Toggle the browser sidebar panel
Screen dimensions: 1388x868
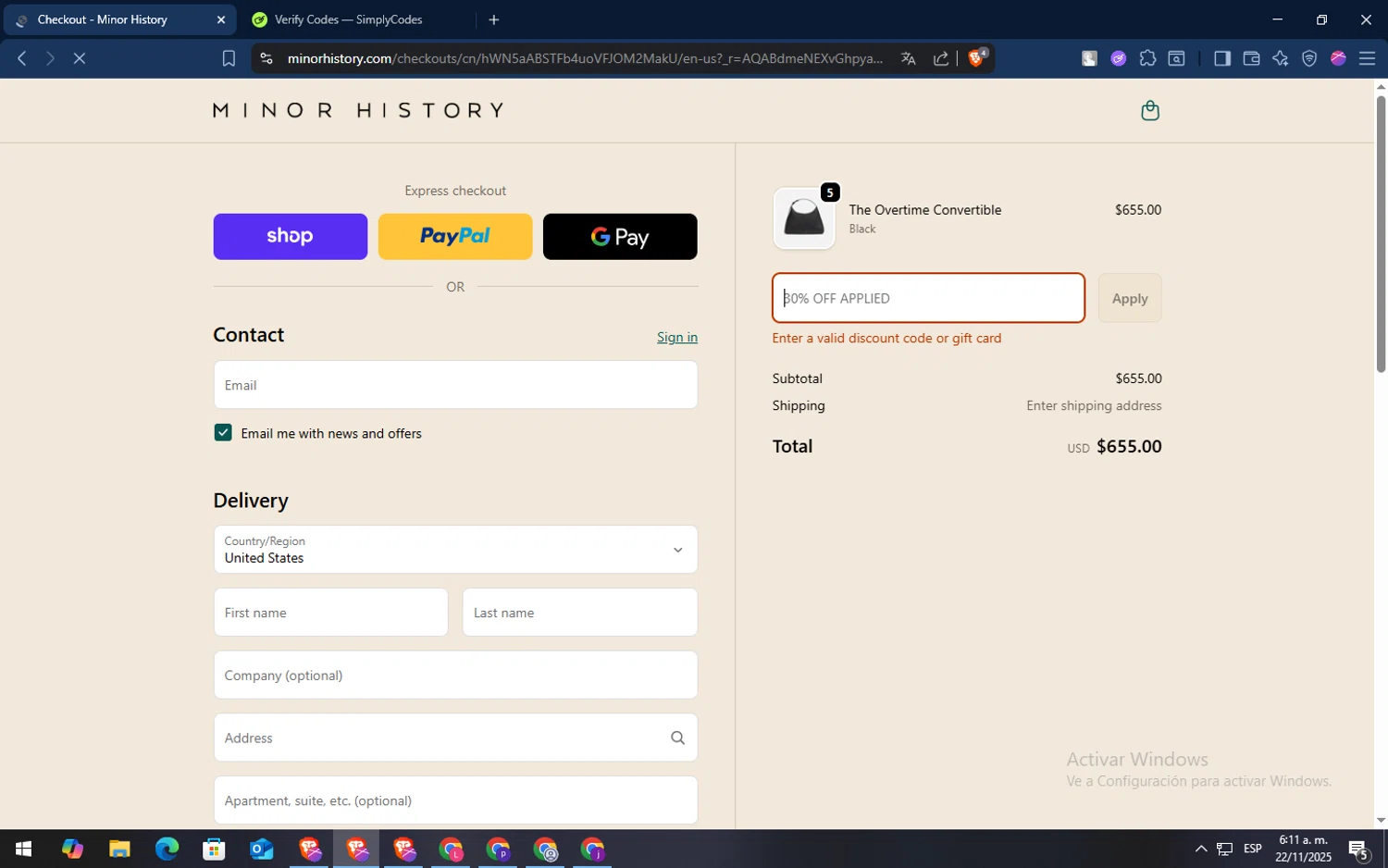tap(1221, 58)
